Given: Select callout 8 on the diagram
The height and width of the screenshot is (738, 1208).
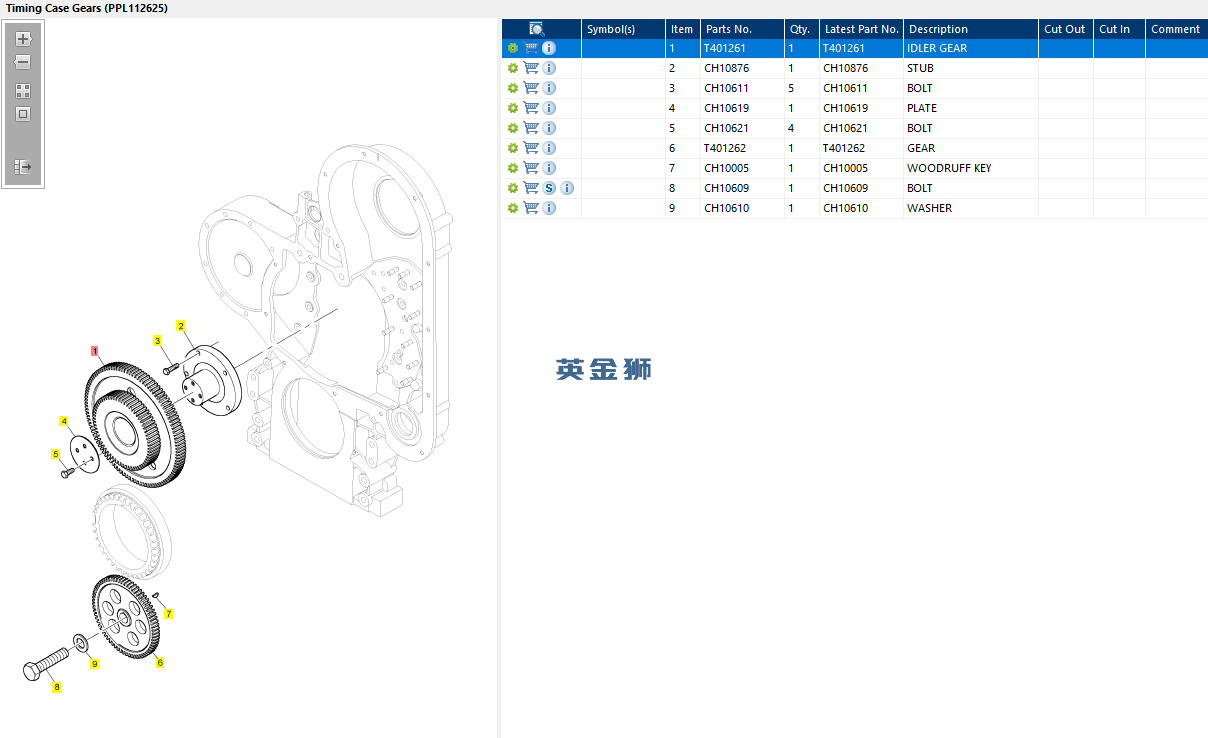Looking at the screenshot, I should [57, 687].
